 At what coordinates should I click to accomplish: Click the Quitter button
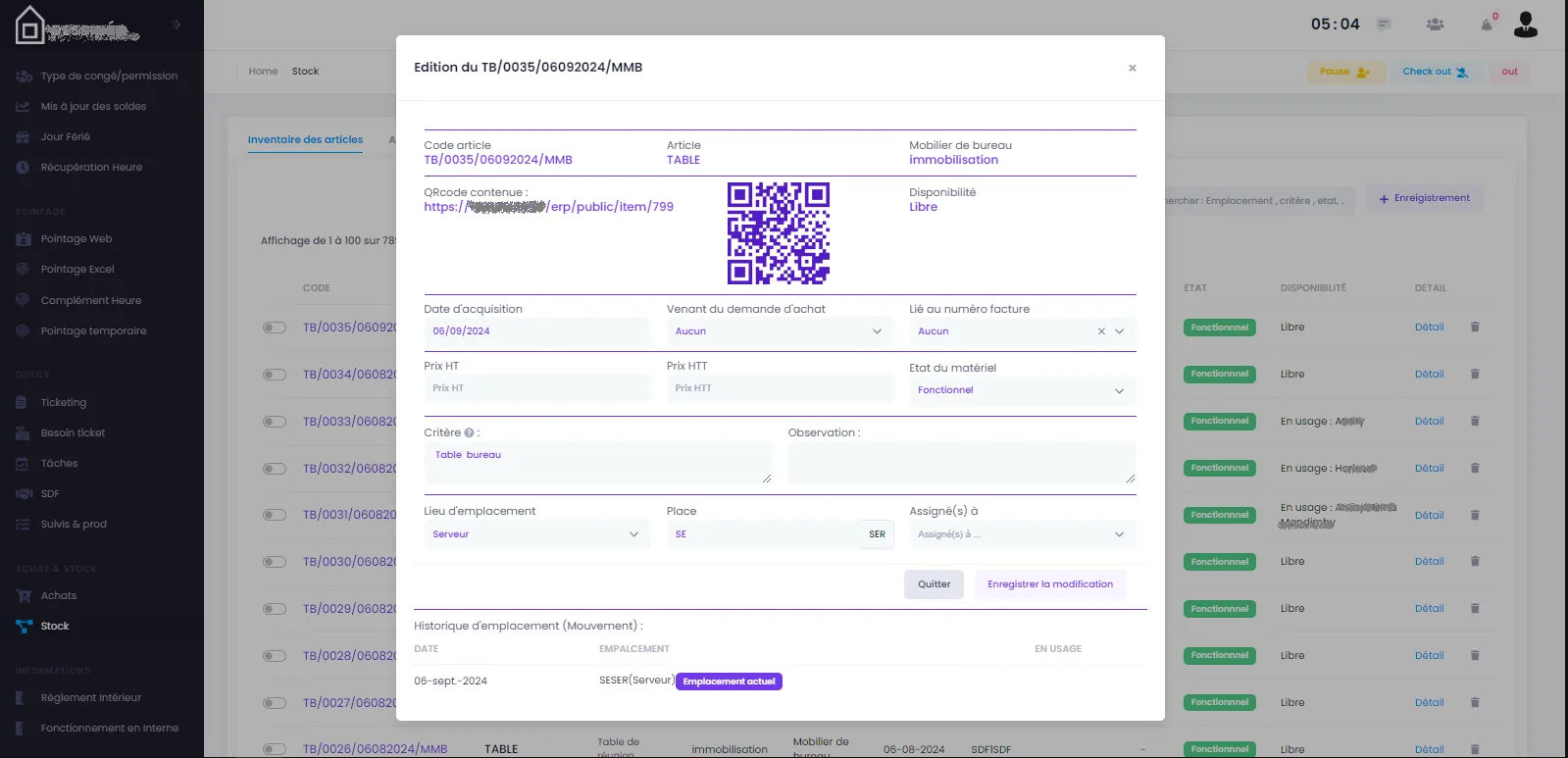click(934, 584)
